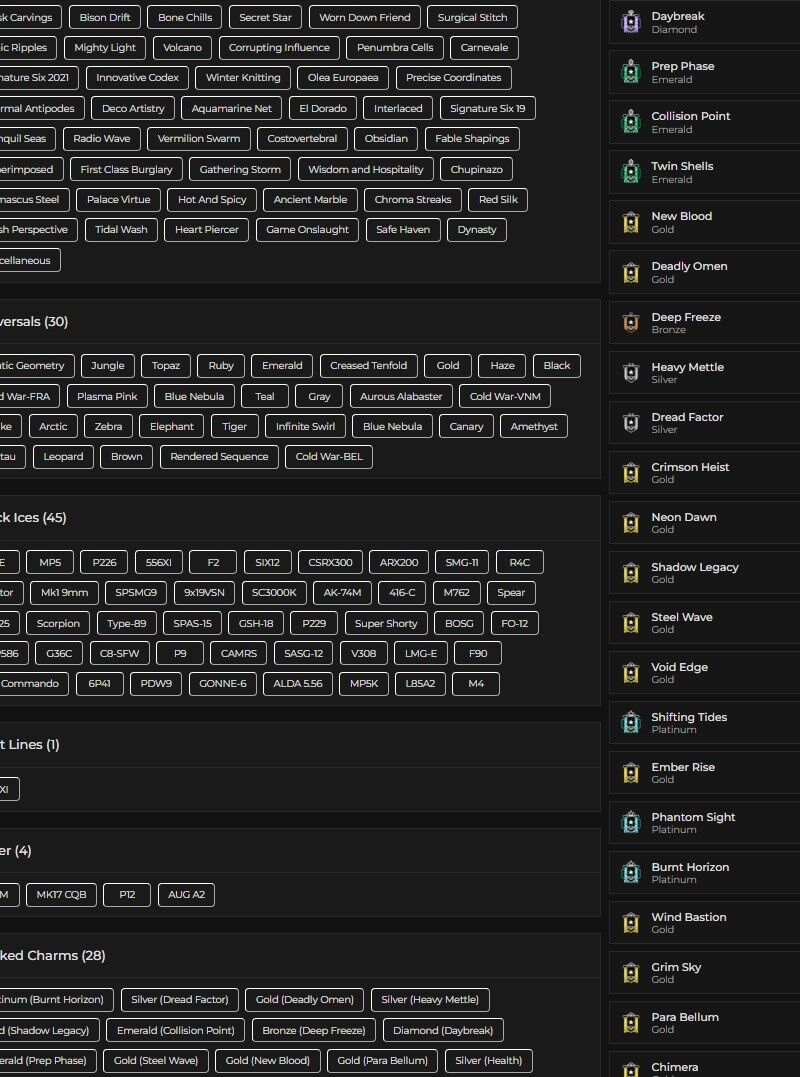This screenshot has width=800, height=1077.
Task: Pick the Super Shorty Black Ice tag
Action: point(386,623)
